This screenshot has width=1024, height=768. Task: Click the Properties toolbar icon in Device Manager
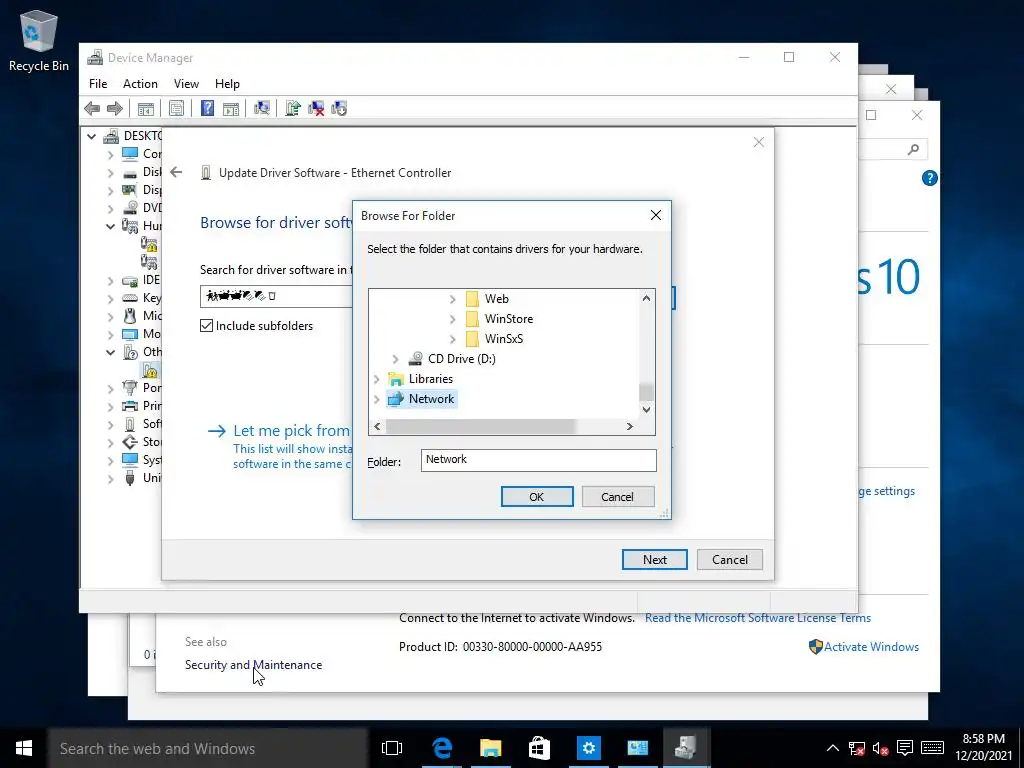tap(176, 108)
